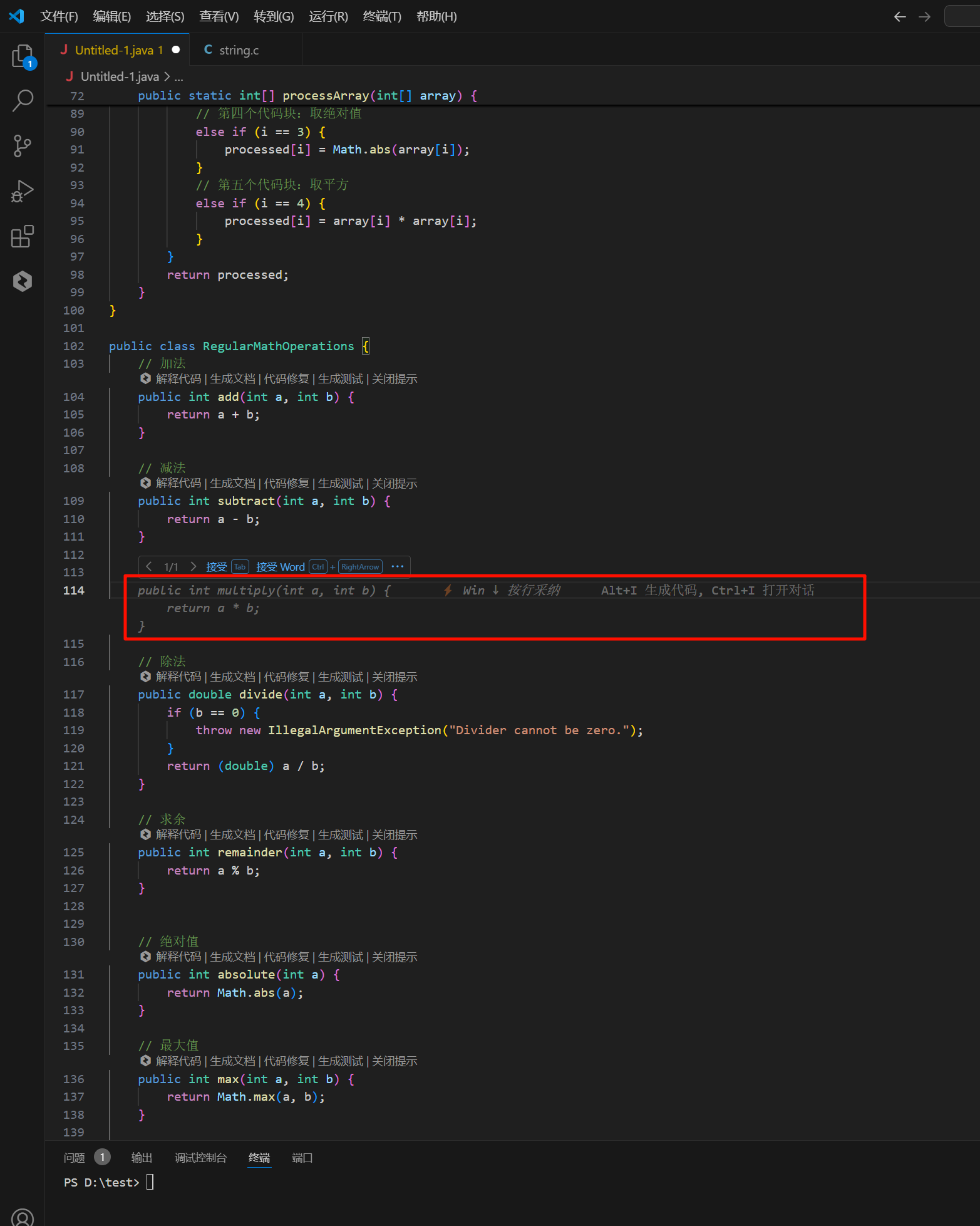980x1226 pixels.
Task: Click the Go Forward navigation arrow
Action: [924, 17]
